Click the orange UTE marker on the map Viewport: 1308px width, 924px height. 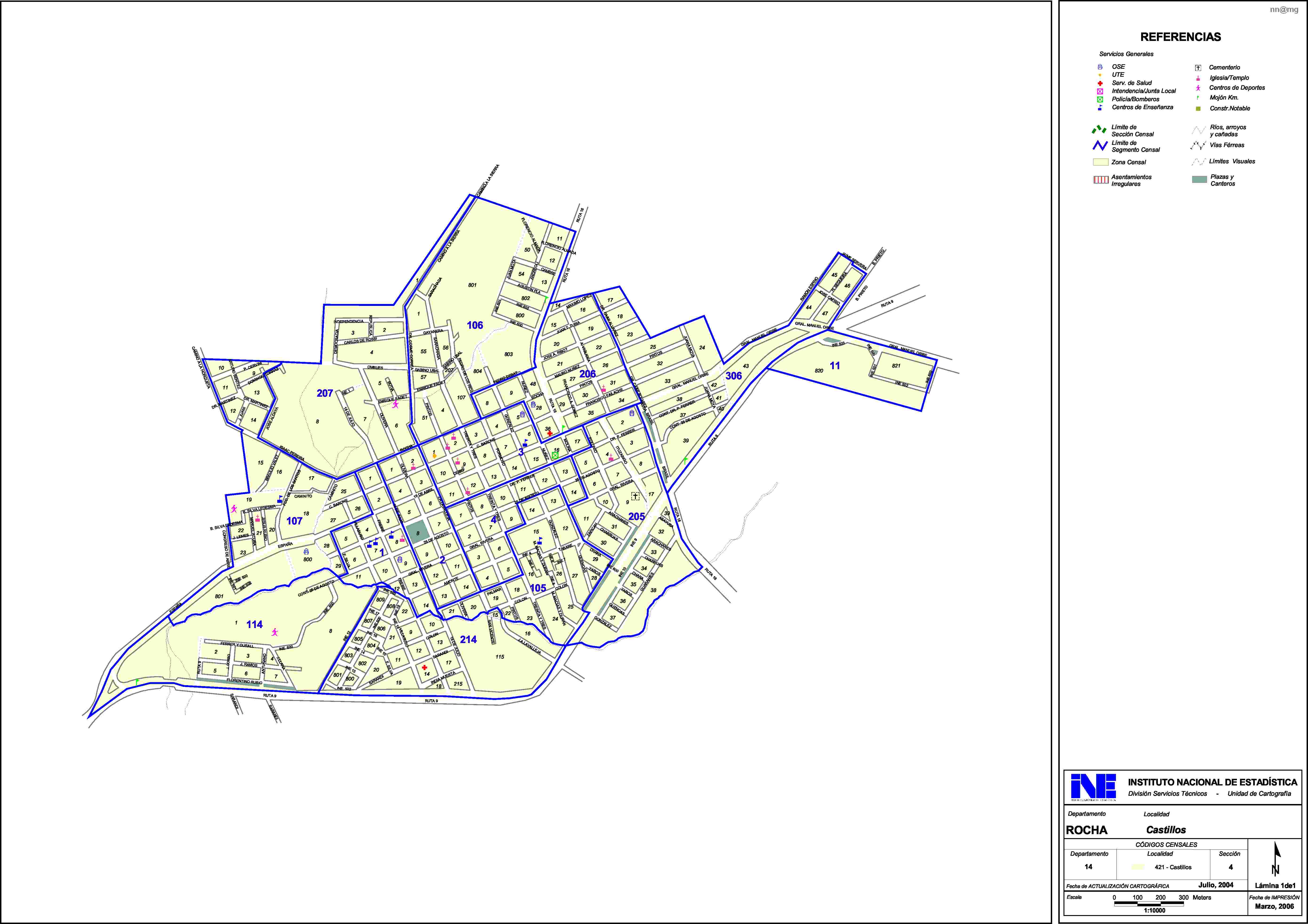434,456
